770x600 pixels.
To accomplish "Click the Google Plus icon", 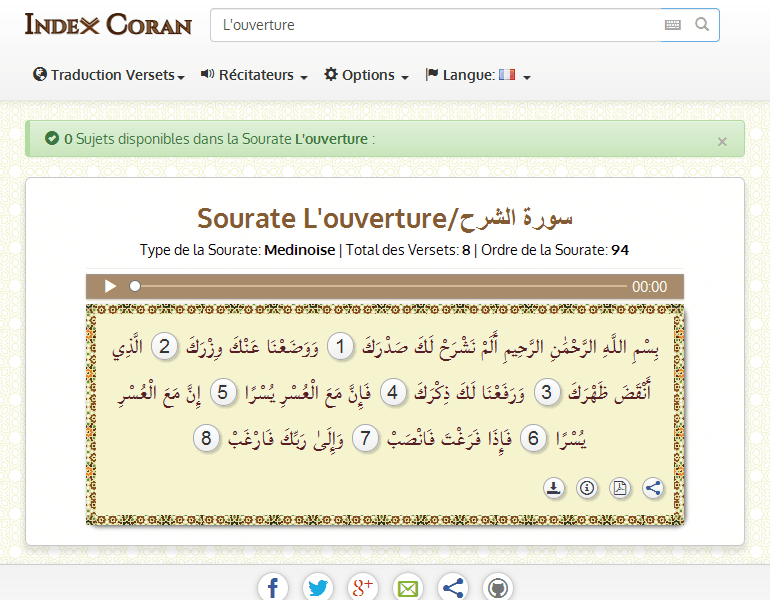I will pyautogui.click(x=362, y=587).
